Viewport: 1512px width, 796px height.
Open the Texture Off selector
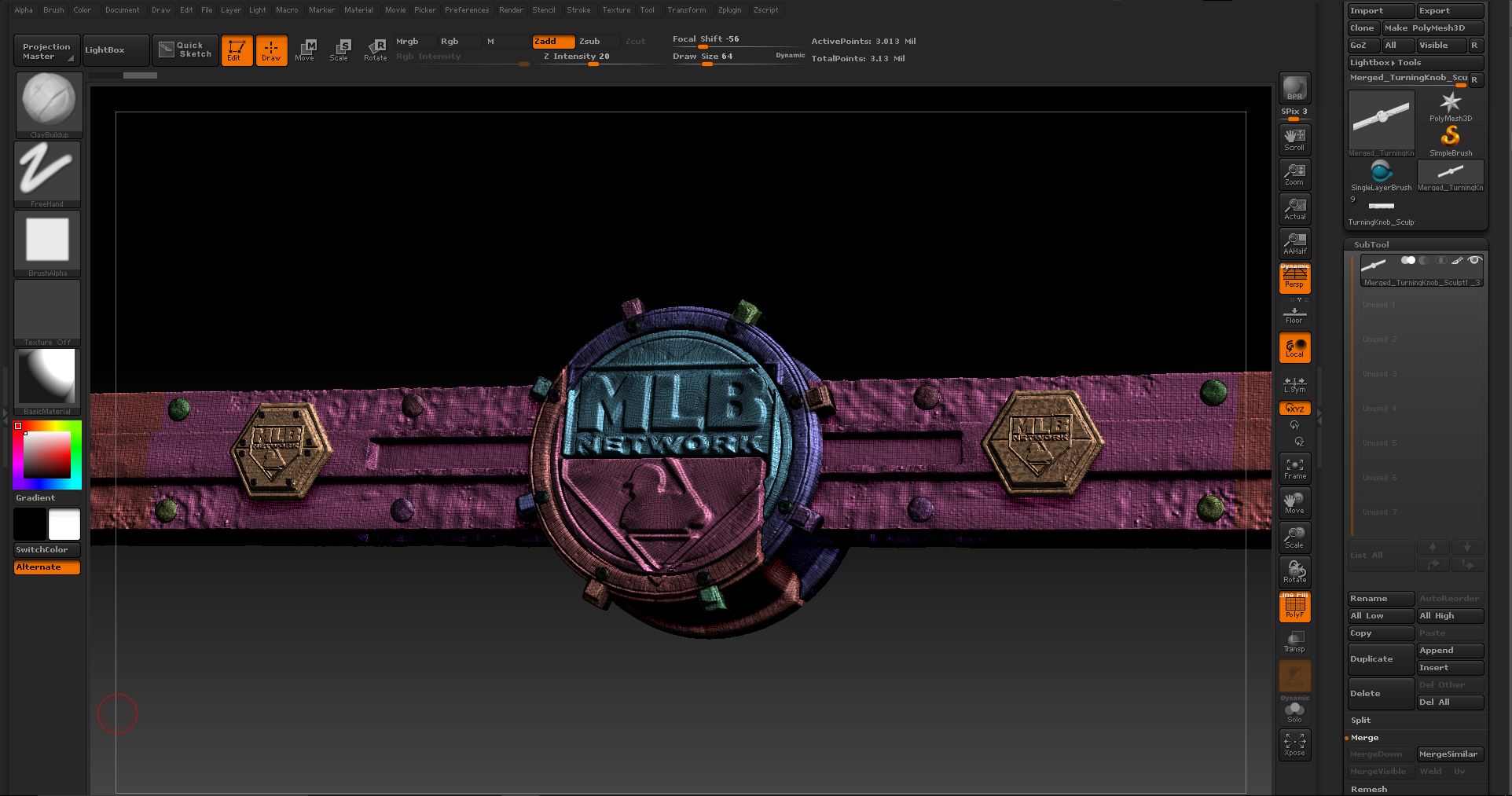tap(47, 313)
